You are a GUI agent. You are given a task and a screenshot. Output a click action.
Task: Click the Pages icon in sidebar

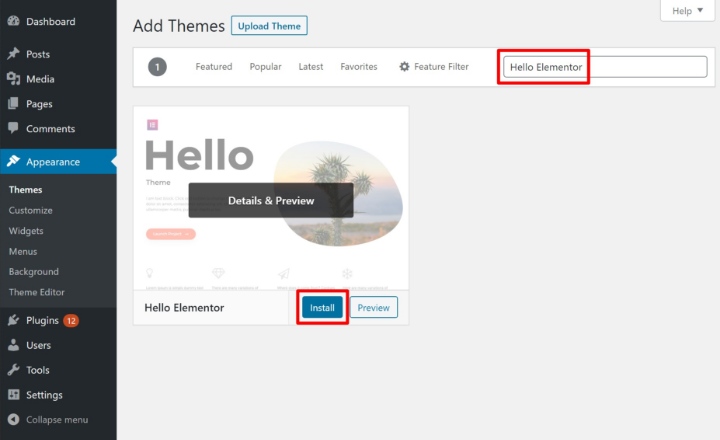[13, 104]
